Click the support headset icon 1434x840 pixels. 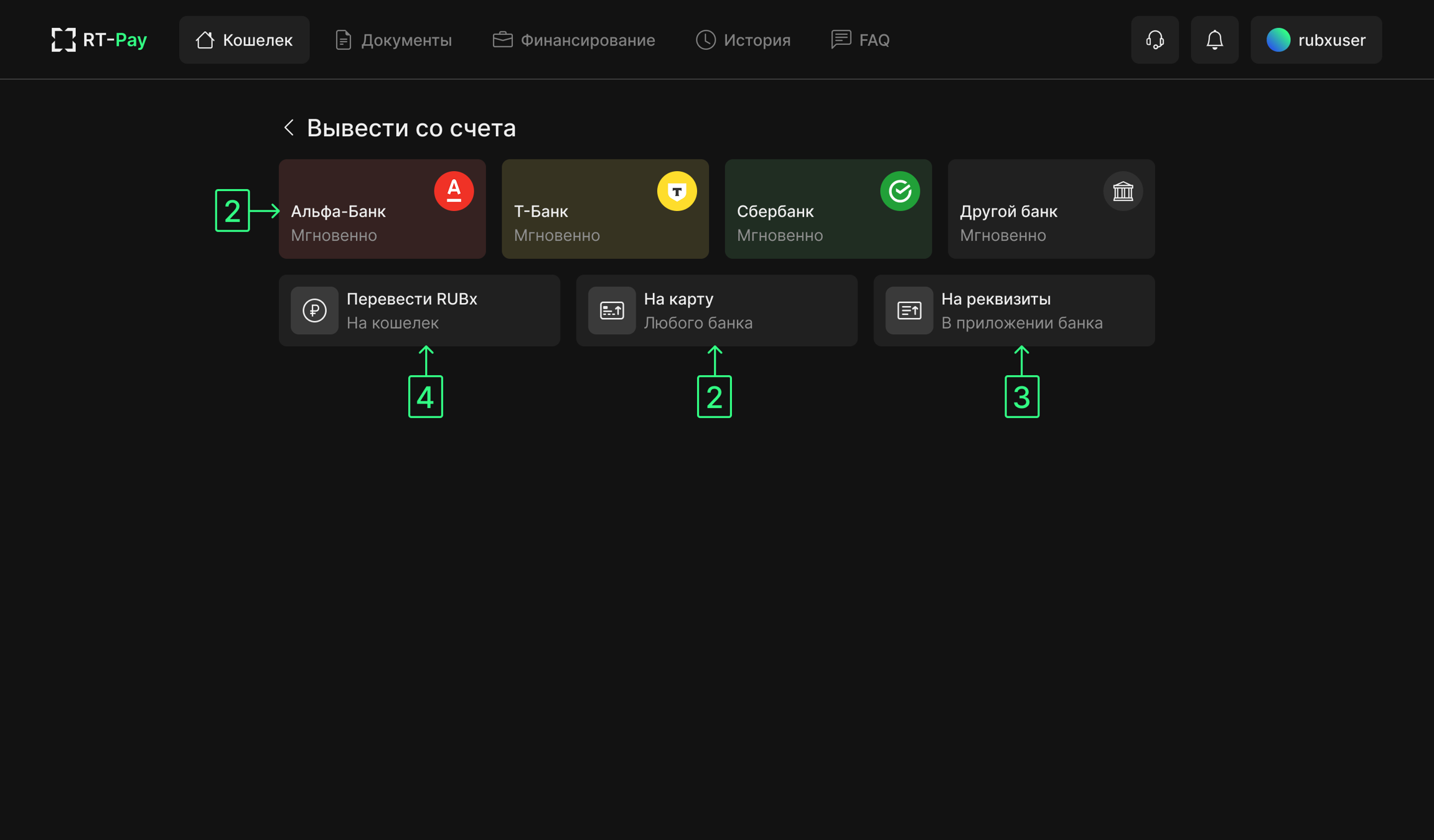[1155, 40]
